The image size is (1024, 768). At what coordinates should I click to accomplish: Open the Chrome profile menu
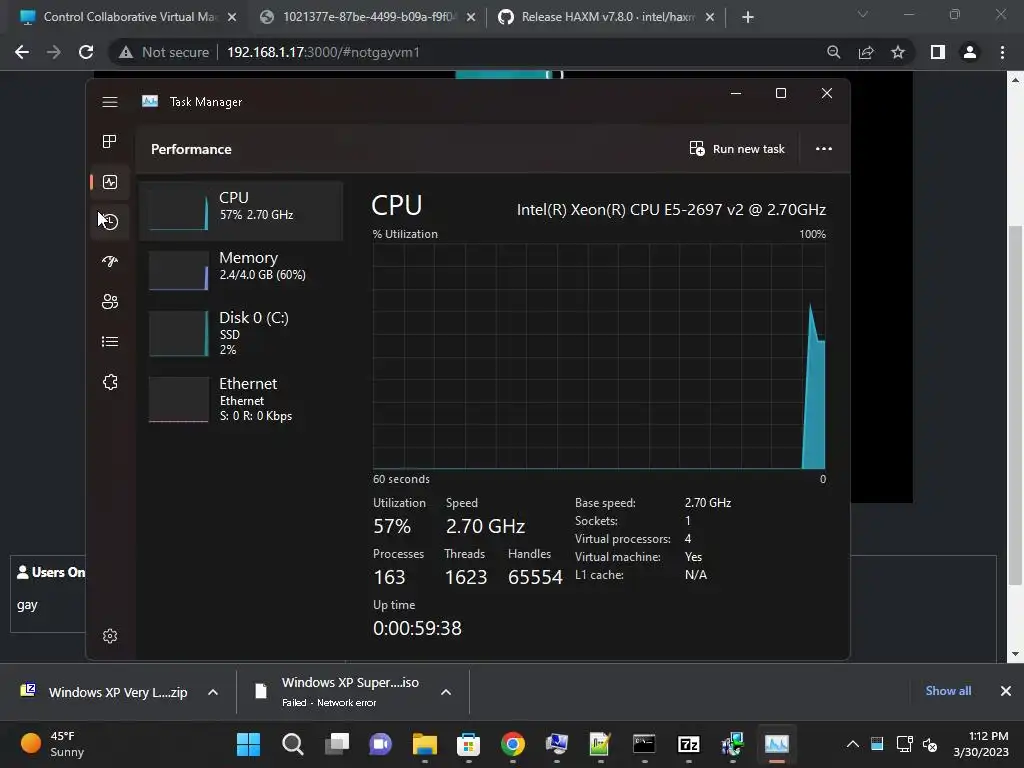pyautogui.click(x=970, y=52)
